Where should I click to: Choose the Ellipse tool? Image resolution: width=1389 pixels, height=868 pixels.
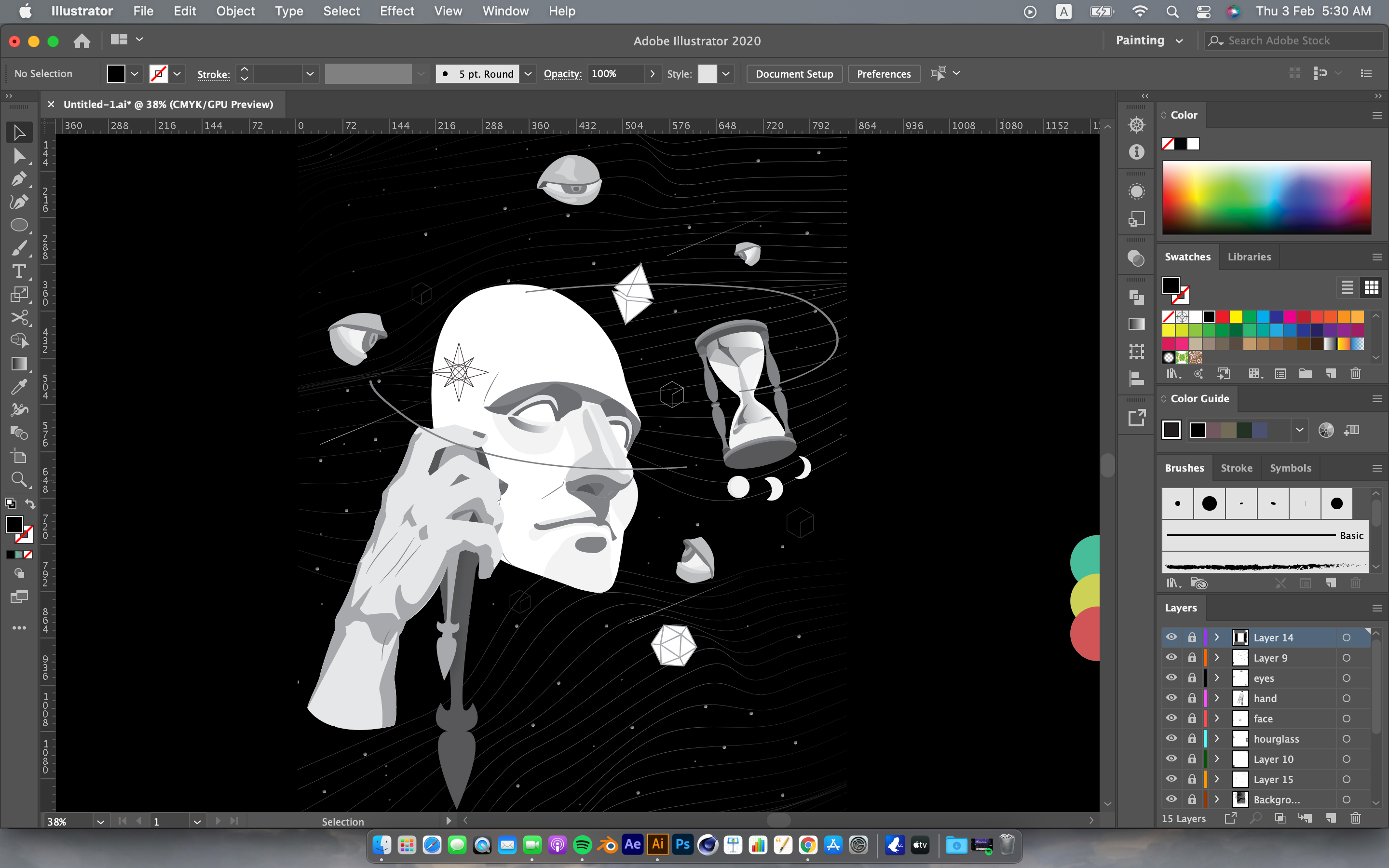[x=19, y=225]
